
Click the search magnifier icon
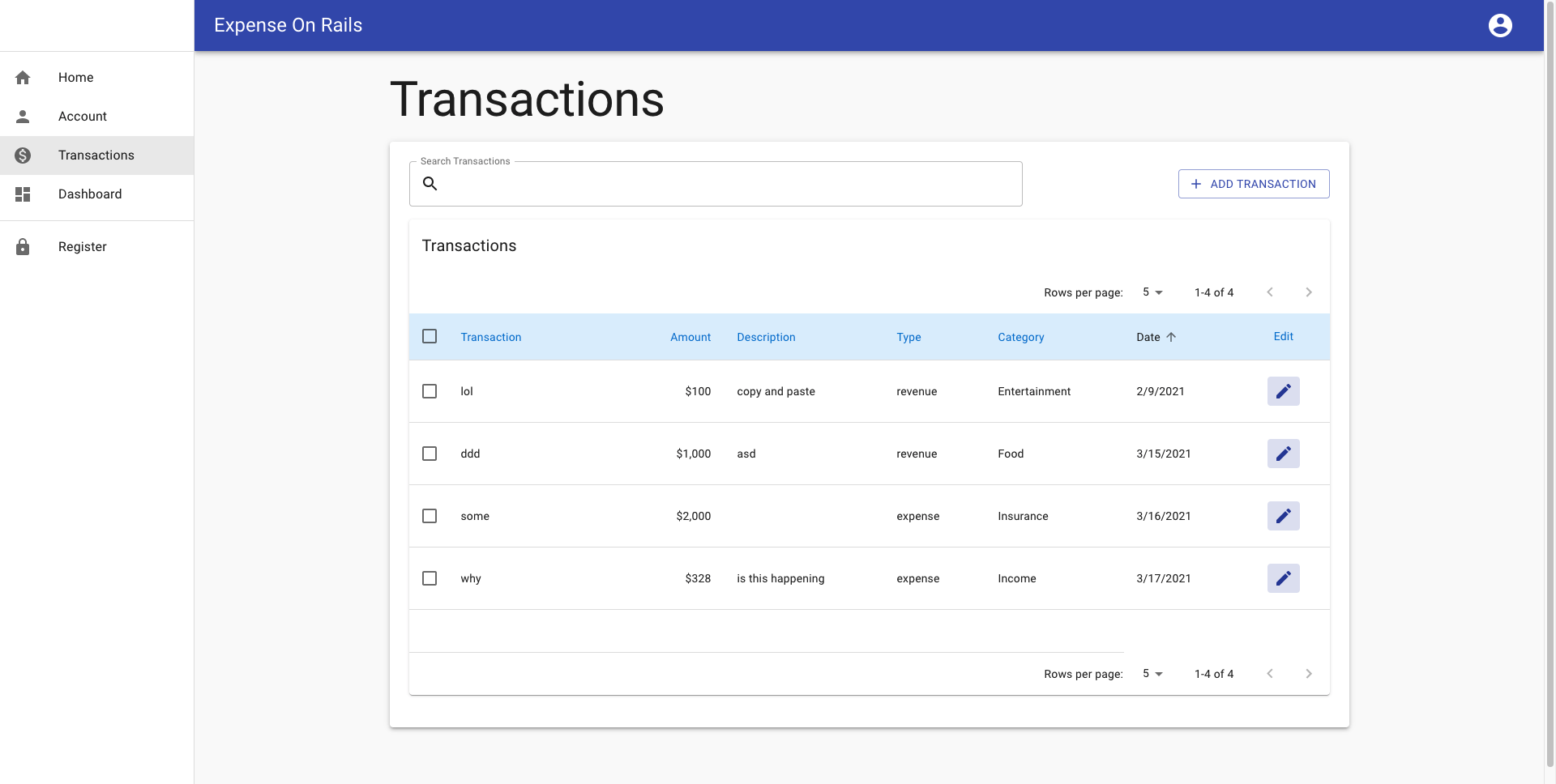(x=430, y=184)
